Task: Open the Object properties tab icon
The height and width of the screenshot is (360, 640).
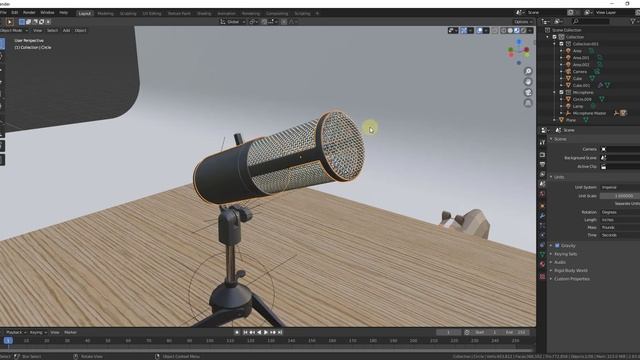Action: 542,206
